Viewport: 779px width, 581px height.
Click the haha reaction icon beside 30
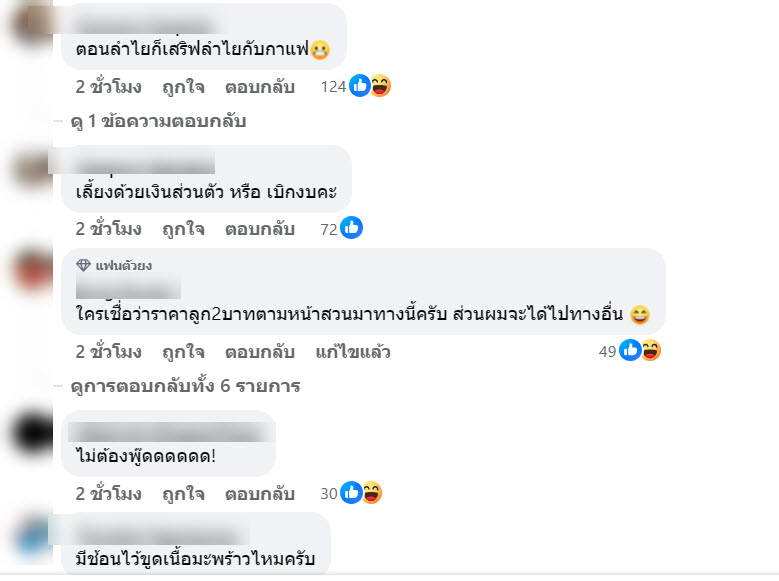(x=371, y=493)
